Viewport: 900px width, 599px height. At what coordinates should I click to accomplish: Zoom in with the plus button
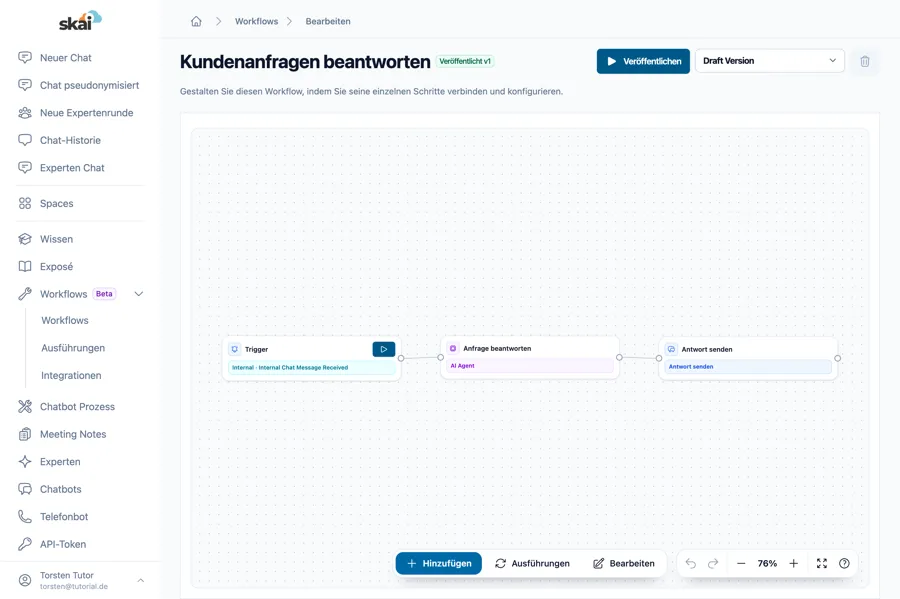pyautogui.click(x=793, y=563)
